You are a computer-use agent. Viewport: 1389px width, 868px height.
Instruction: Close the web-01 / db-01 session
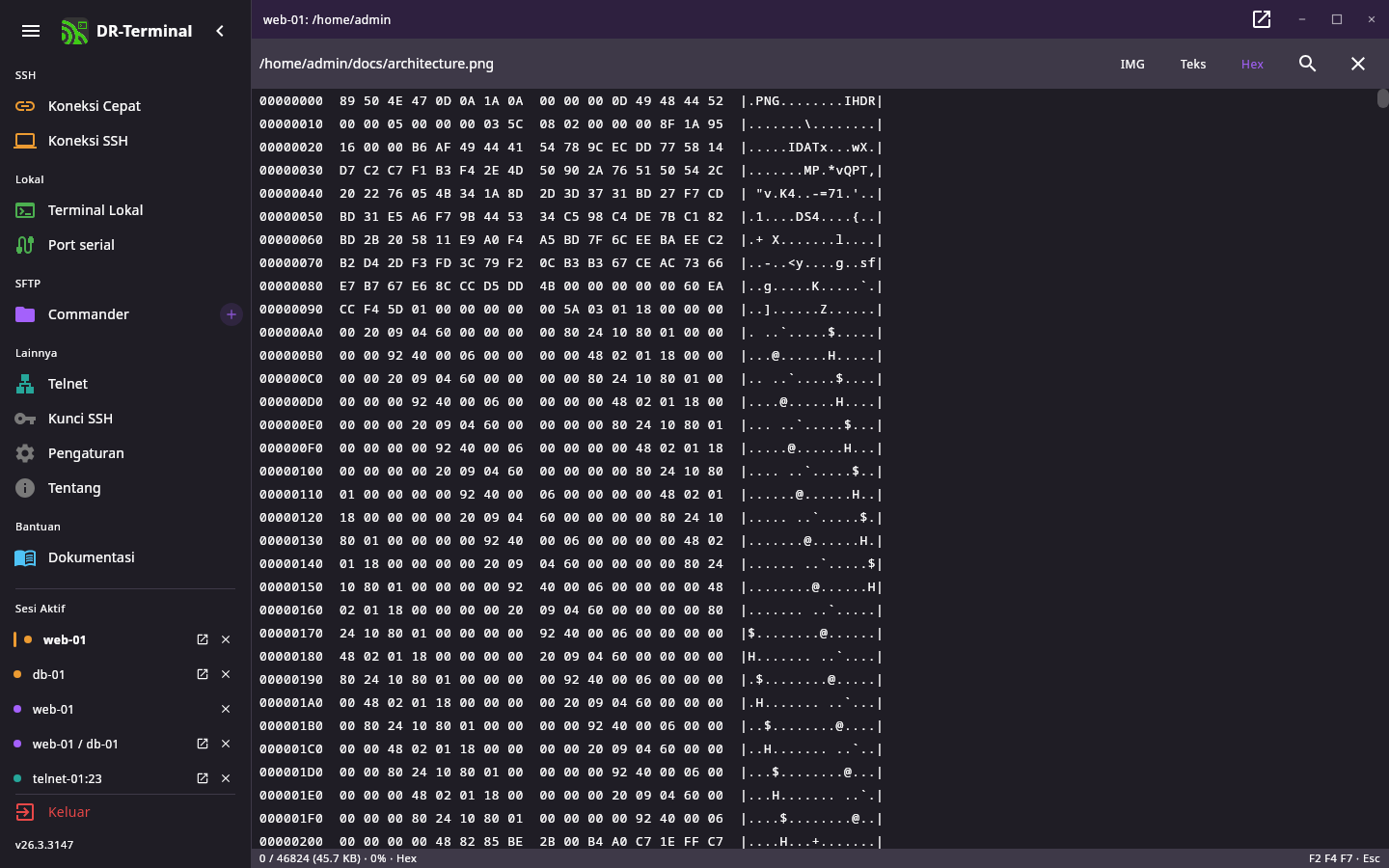[226, 744]
